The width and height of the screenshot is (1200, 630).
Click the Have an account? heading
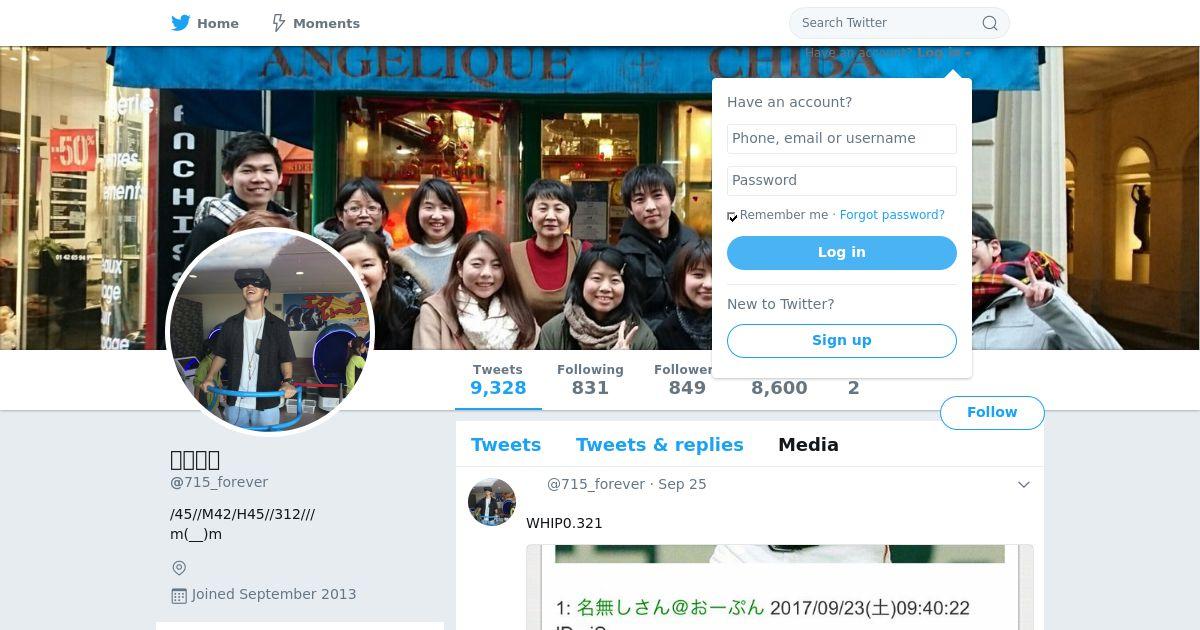pyautogui.click(x=790, y=102)
